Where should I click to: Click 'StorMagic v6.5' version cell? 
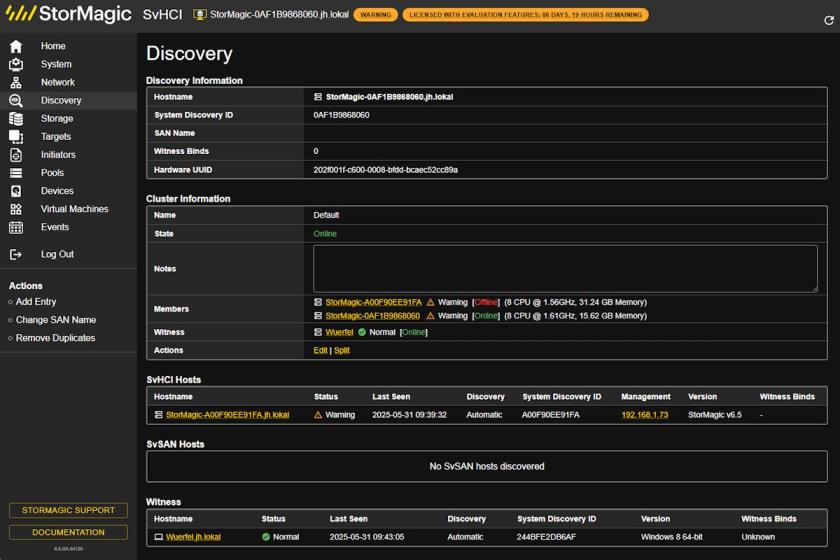point(715,415)
